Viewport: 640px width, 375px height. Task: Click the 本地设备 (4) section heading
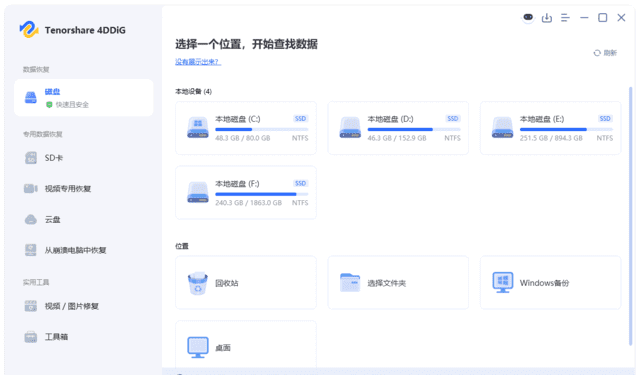(x=193, y=91)
